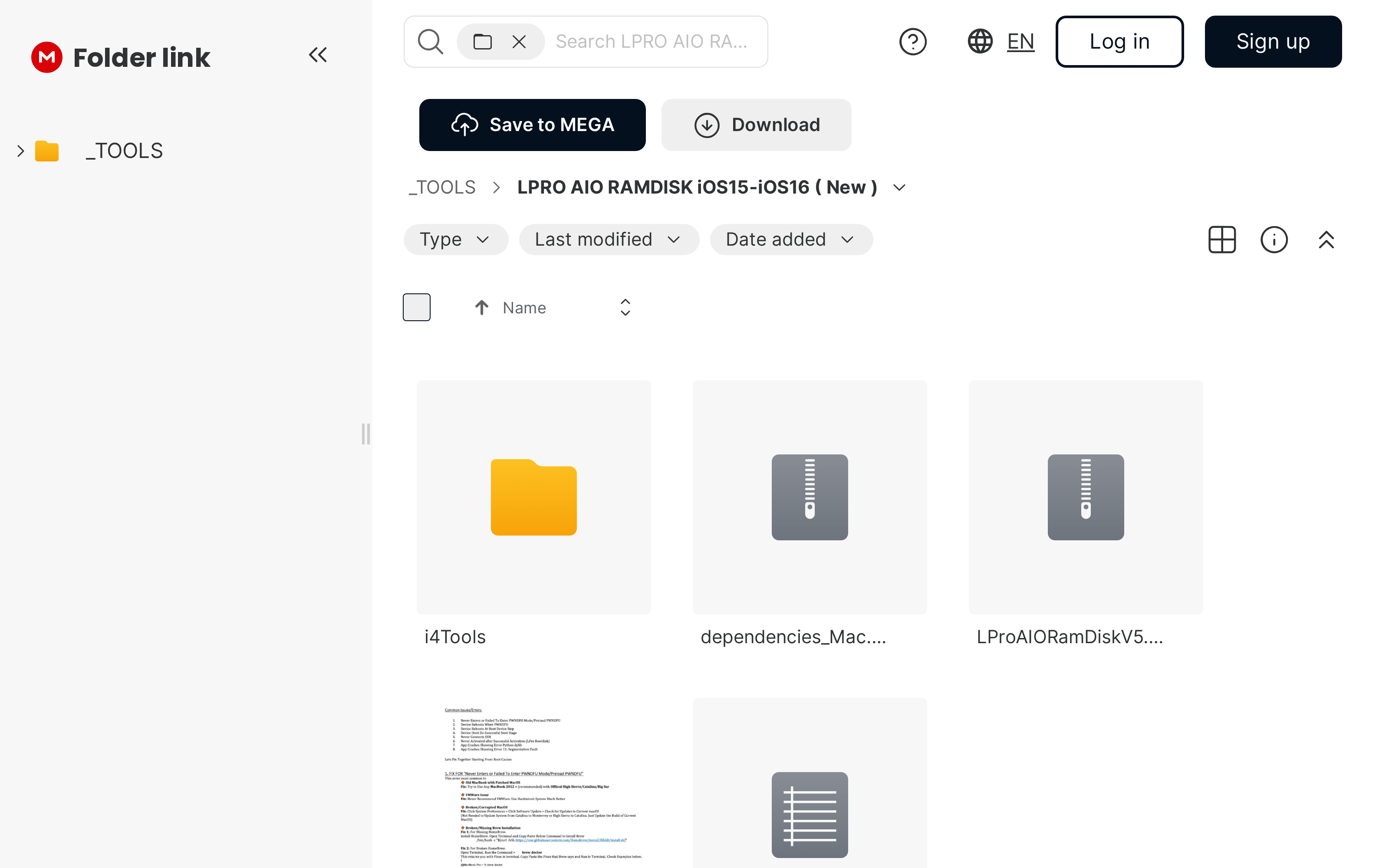Open the Date added filter dropdown
This screenshot has height=868, width=1389.
(791, 240)
